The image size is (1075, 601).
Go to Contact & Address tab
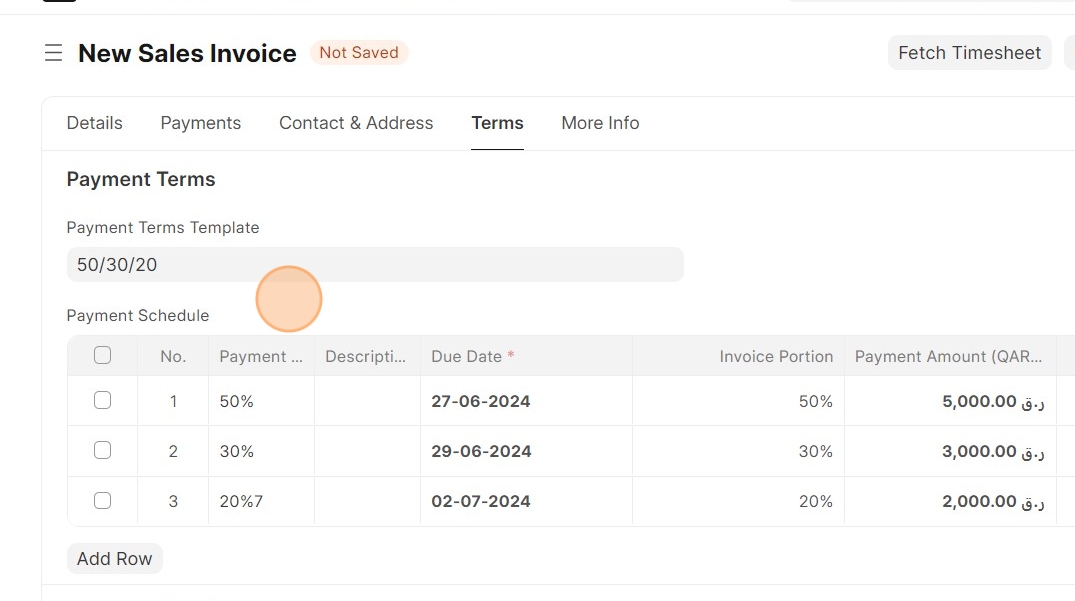click(356, 123)
